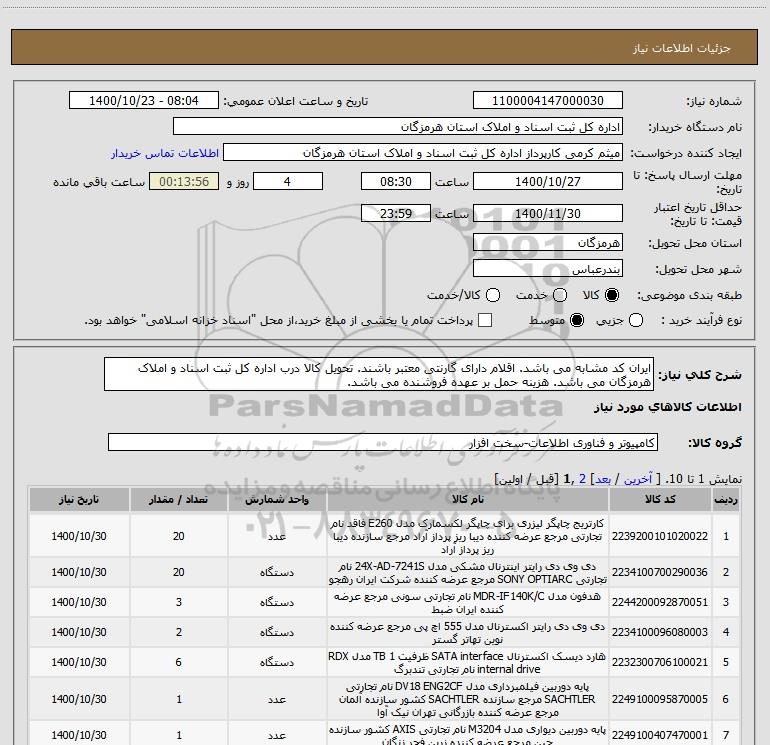Click the buyer organization name field

(398, 126)
